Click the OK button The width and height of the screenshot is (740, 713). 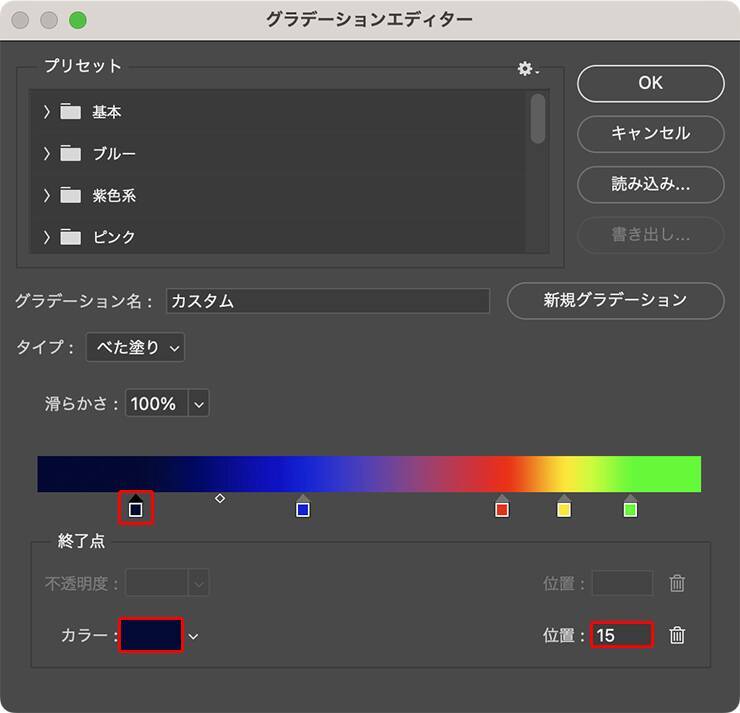pyautogui.click(x=650, y=83)
